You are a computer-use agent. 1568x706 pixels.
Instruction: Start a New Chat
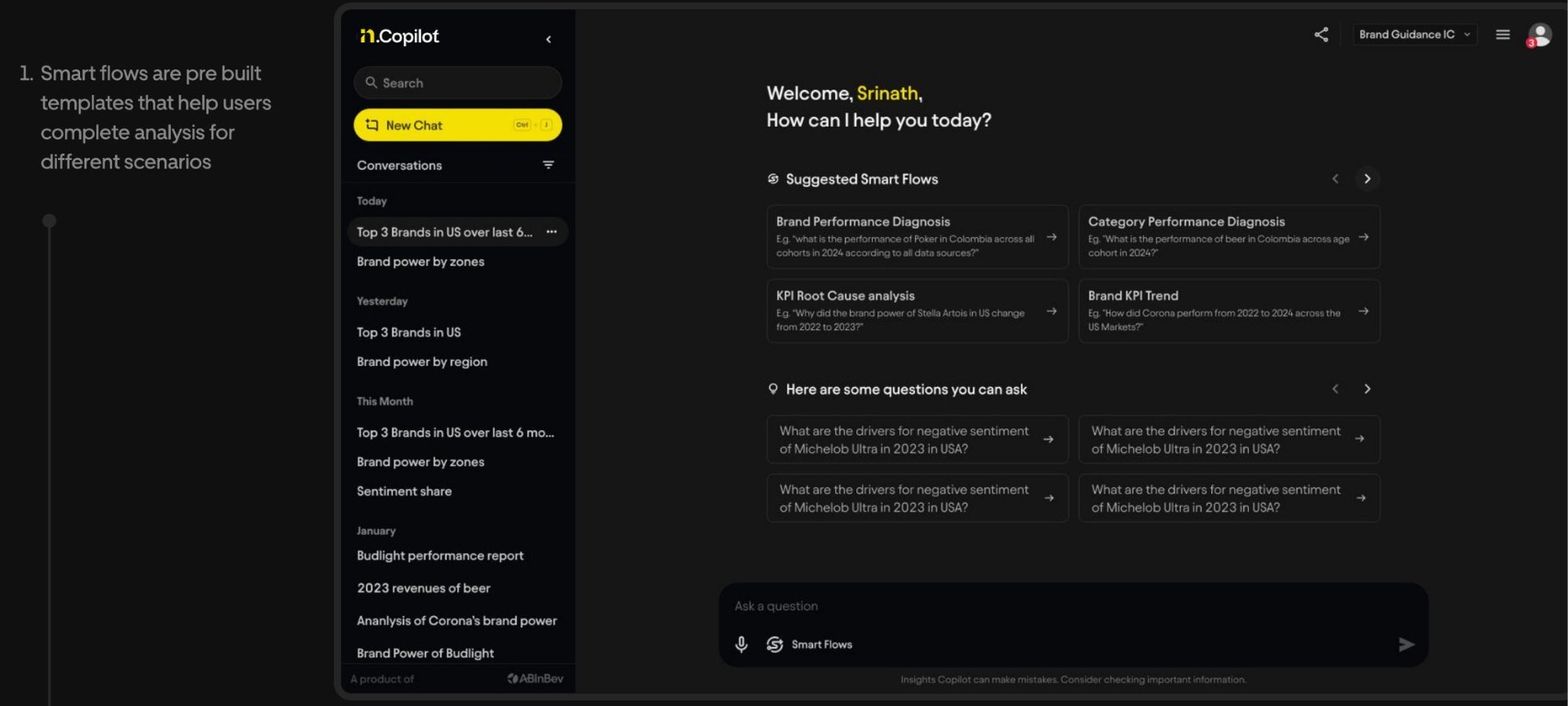tap(458, 125)
